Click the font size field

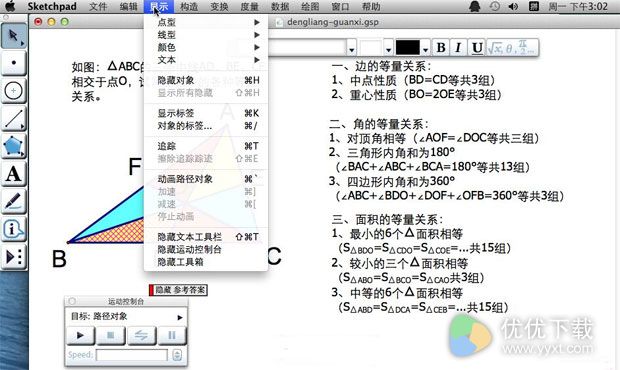(371, 48)
